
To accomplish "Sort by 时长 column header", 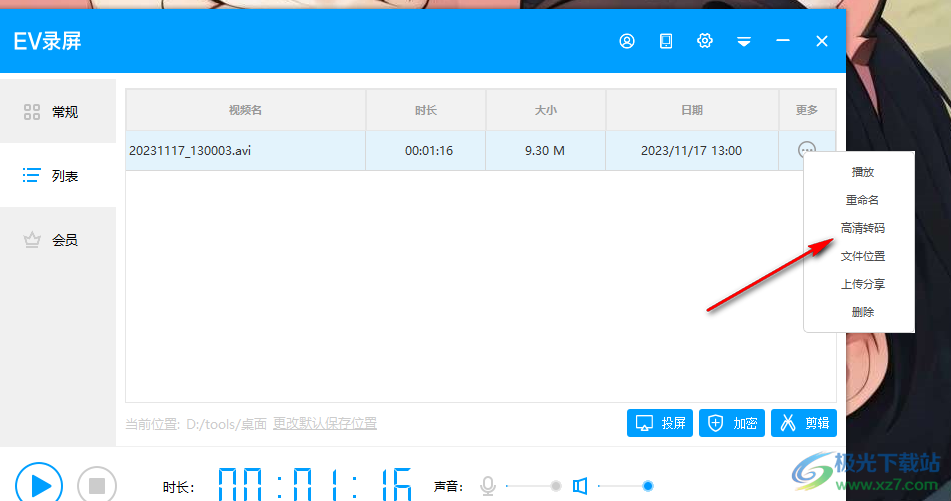I will pyautogui.click(x=426, y=110).
